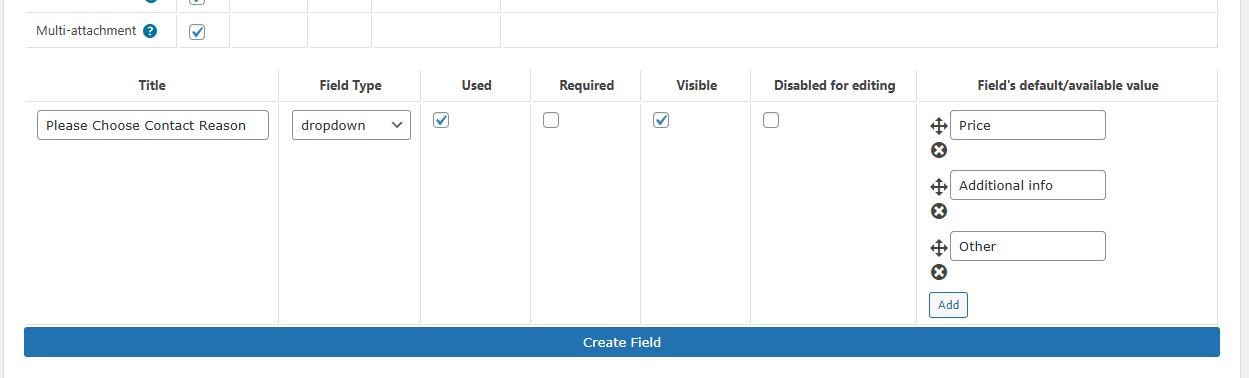This screenshot has width=1249, height=378.
Task: Click the drag handle beside Price value
Action: coord(939,126)
